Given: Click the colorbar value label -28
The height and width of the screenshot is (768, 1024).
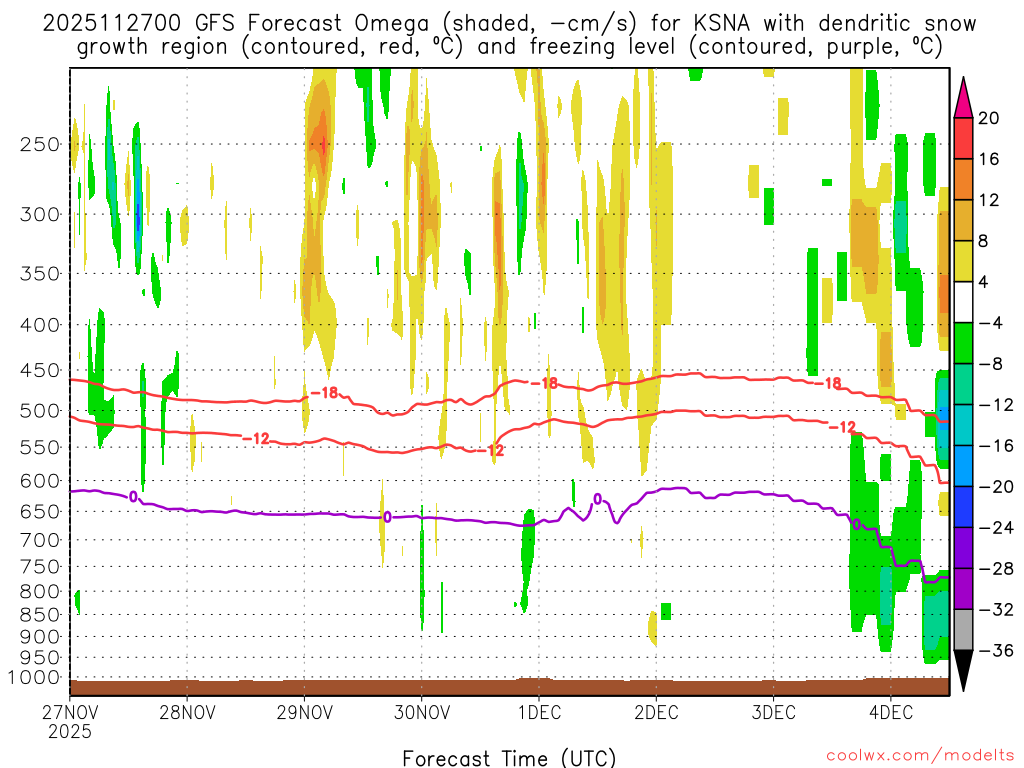Looking at the screenshot, I should (996, 568).
